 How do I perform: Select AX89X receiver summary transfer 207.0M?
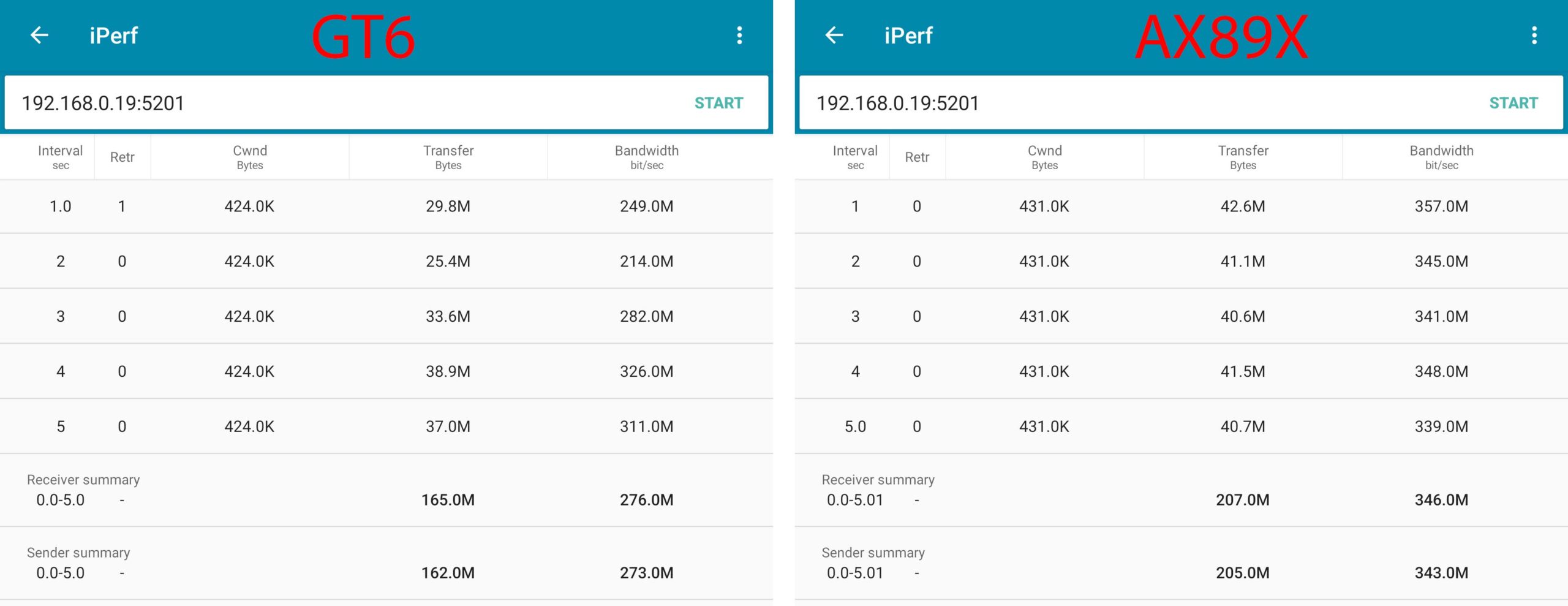1243,500
